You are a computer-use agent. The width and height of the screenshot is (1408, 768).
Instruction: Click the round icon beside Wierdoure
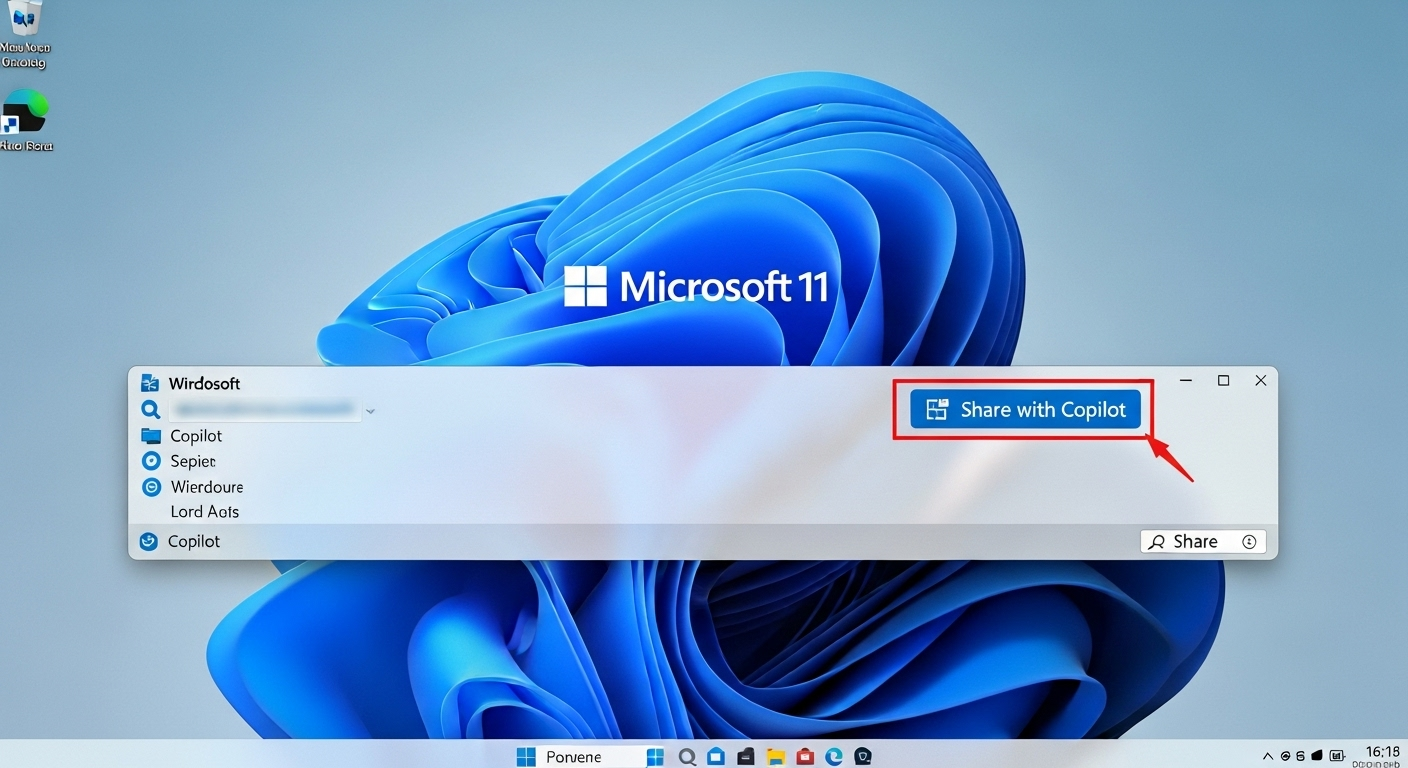(x=151, y=487)
